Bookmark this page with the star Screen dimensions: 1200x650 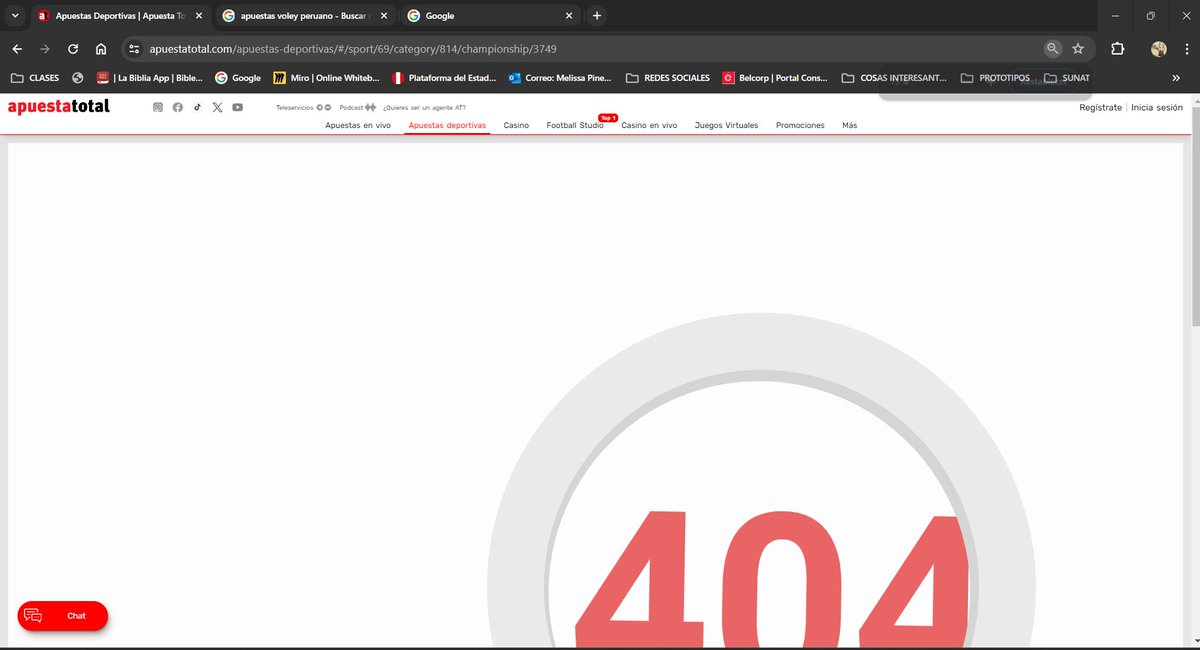[x=1078, y=49]
